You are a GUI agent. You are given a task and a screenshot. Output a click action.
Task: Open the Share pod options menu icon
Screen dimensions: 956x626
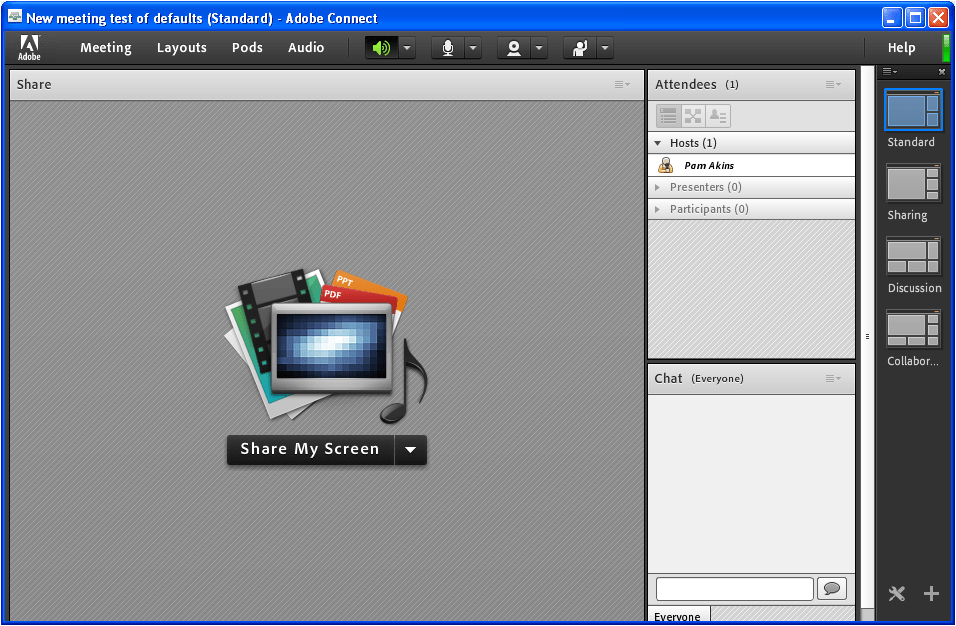(x=622, y=85)
